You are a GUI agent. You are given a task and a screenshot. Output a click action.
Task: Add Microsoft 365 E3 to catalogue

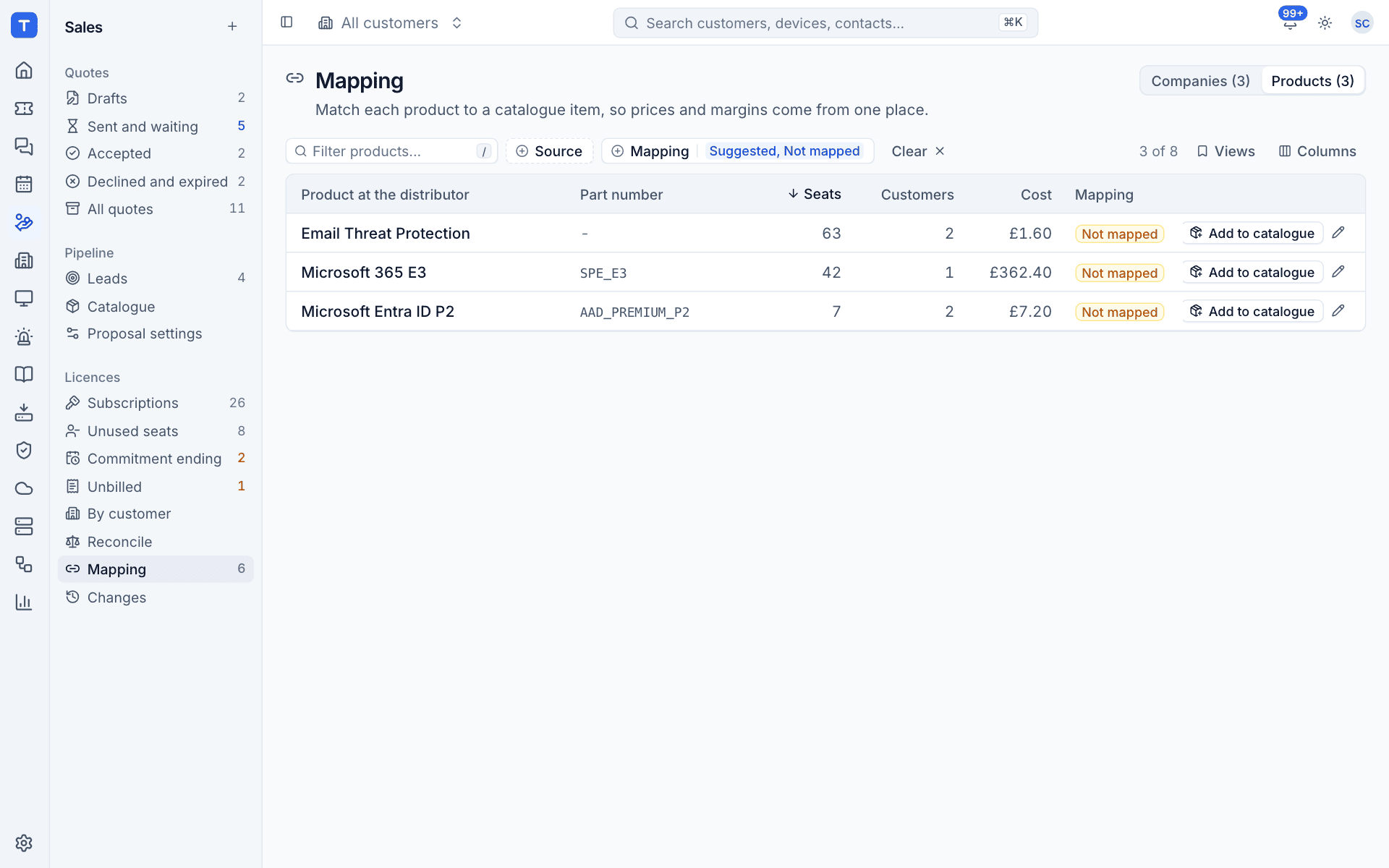(1252, 272)
